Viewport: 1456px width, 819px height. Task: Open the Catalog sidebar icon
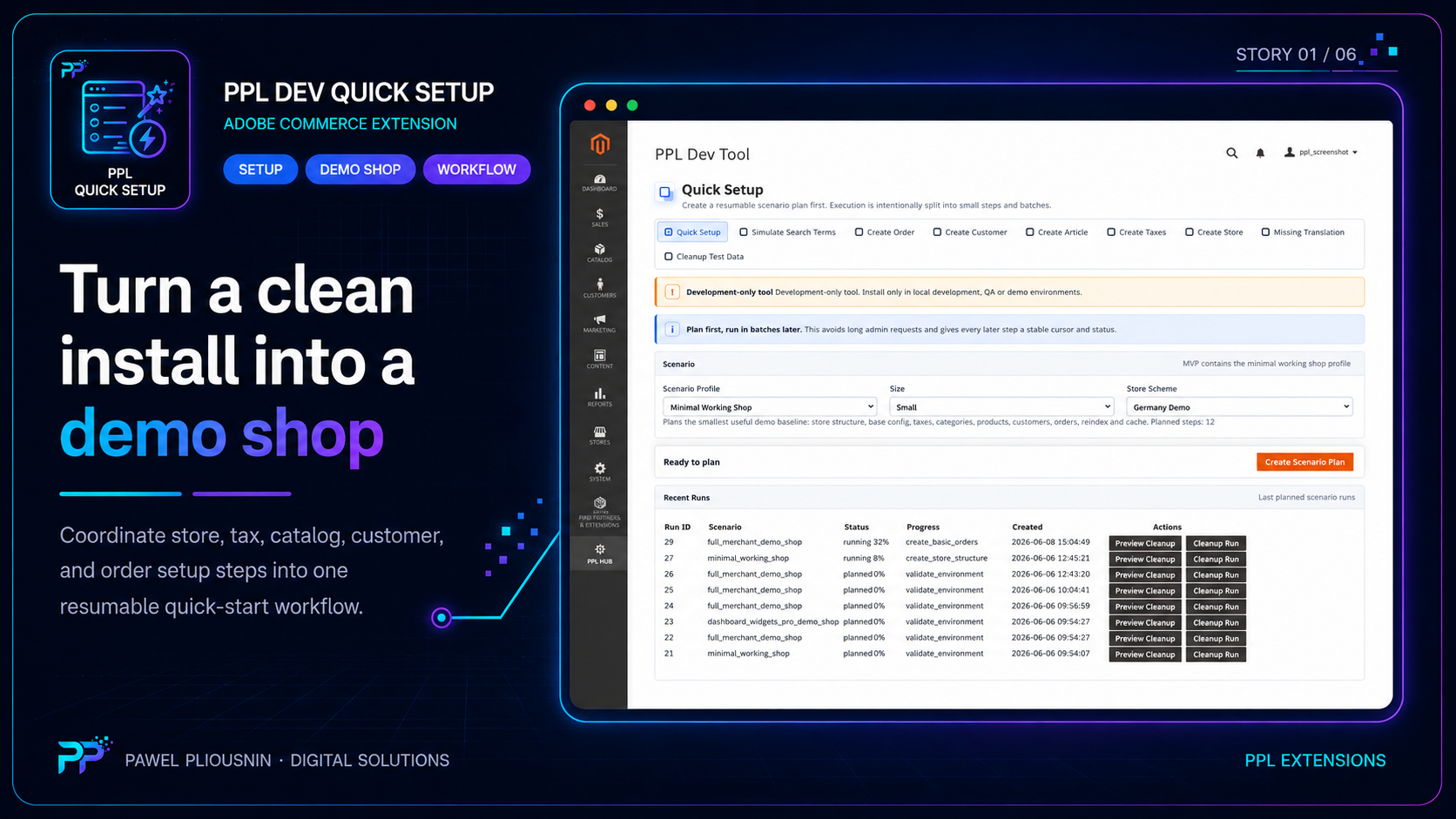pos(599,253)
